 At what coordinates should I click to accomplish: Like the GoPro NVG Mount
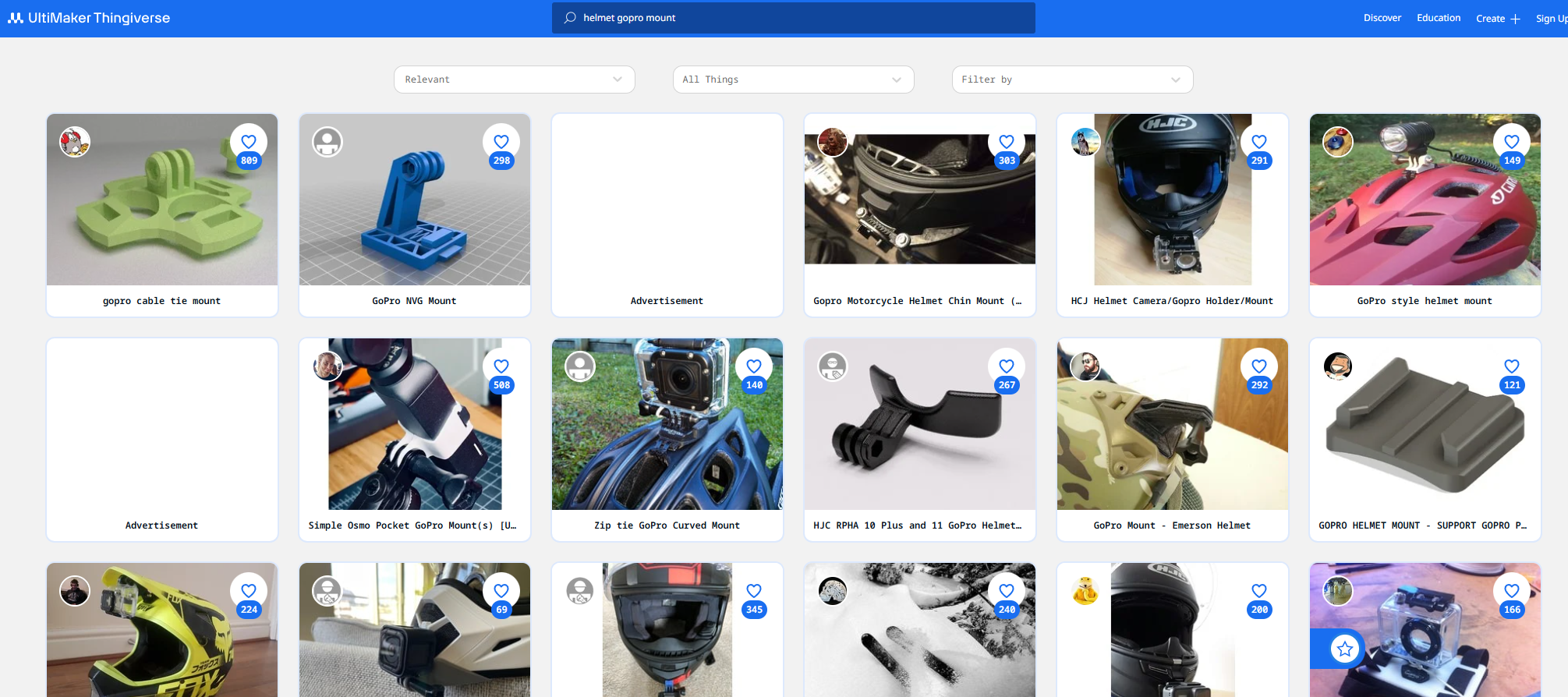click(x=501, y=142)
